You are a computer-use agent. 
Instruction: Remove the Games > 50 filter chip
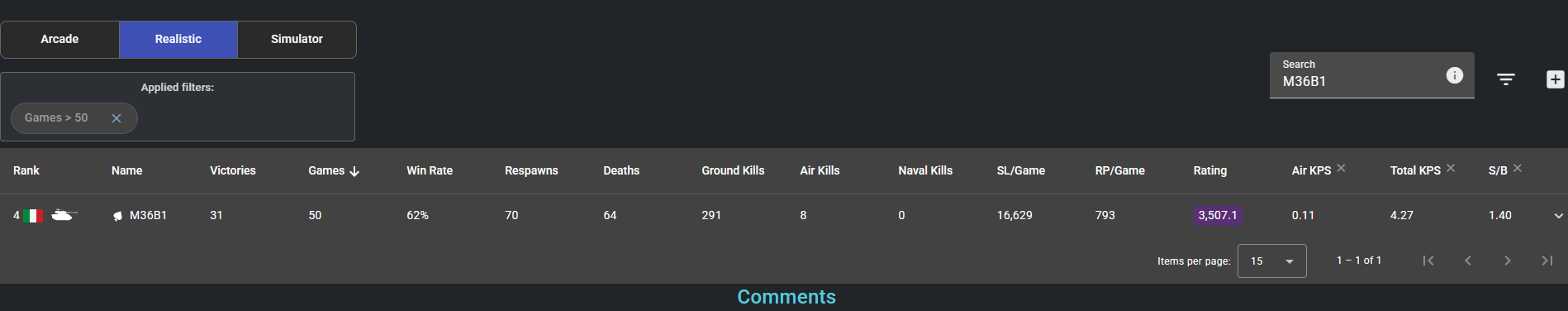[x=116, y=118]
